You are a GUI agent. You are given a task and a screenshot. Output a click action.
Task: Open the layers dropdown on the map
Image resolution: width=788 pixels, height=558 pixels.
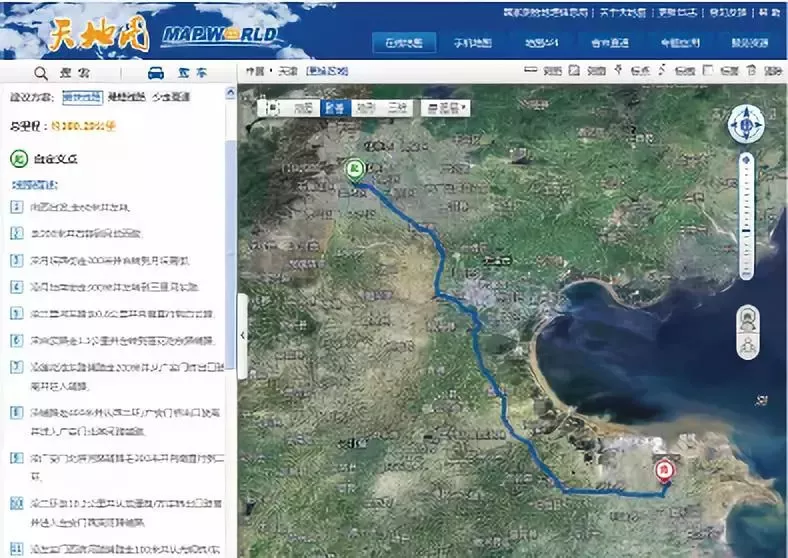pyautogui.click(x=446, y=107)
